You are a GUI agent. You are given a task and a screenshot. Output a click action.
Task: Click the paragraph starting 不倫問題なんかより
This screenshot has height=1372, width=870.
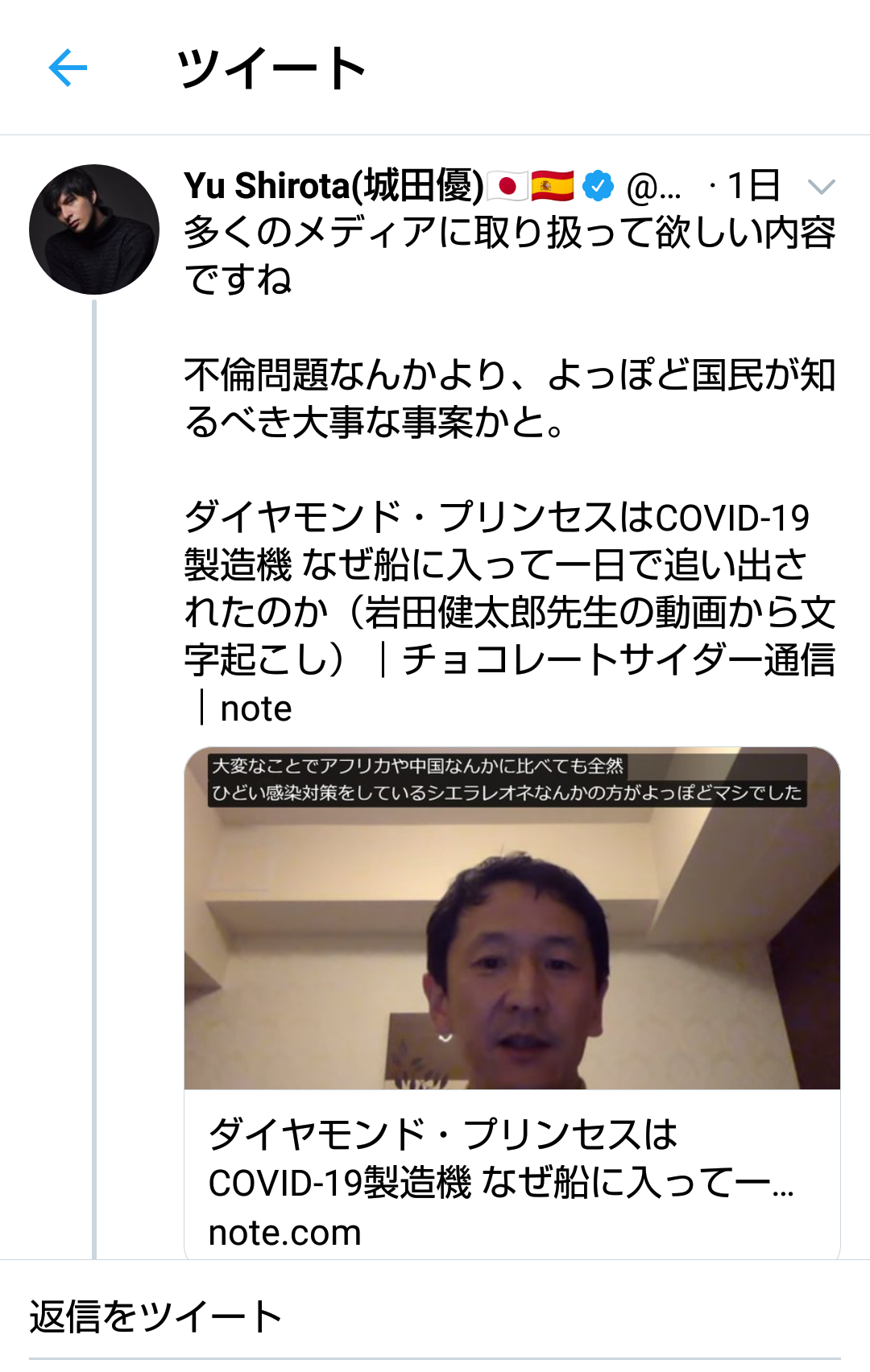510,398
